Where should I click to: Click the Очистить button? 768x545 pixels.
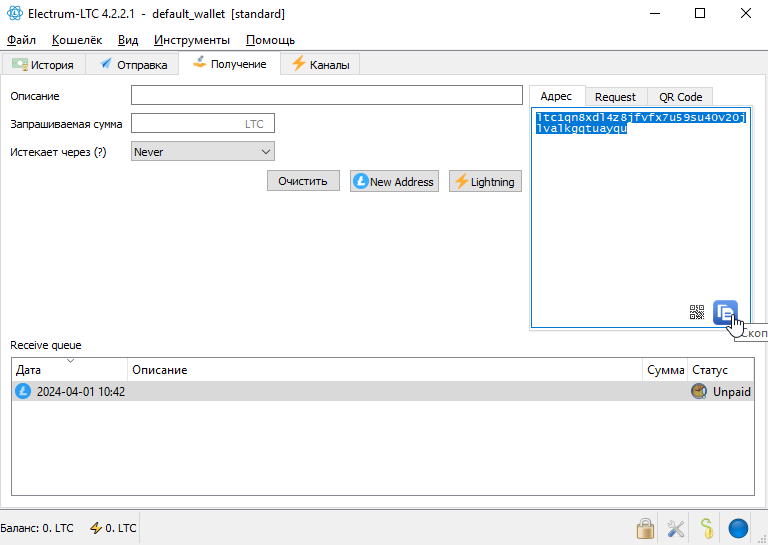click(303, 182)
